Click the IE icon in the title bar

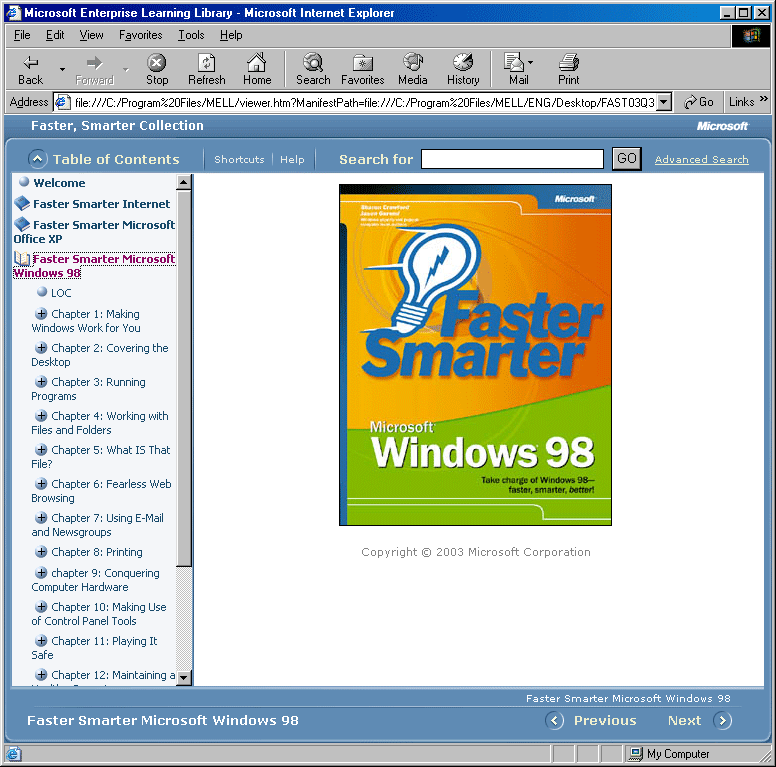(x=13, y=12)
